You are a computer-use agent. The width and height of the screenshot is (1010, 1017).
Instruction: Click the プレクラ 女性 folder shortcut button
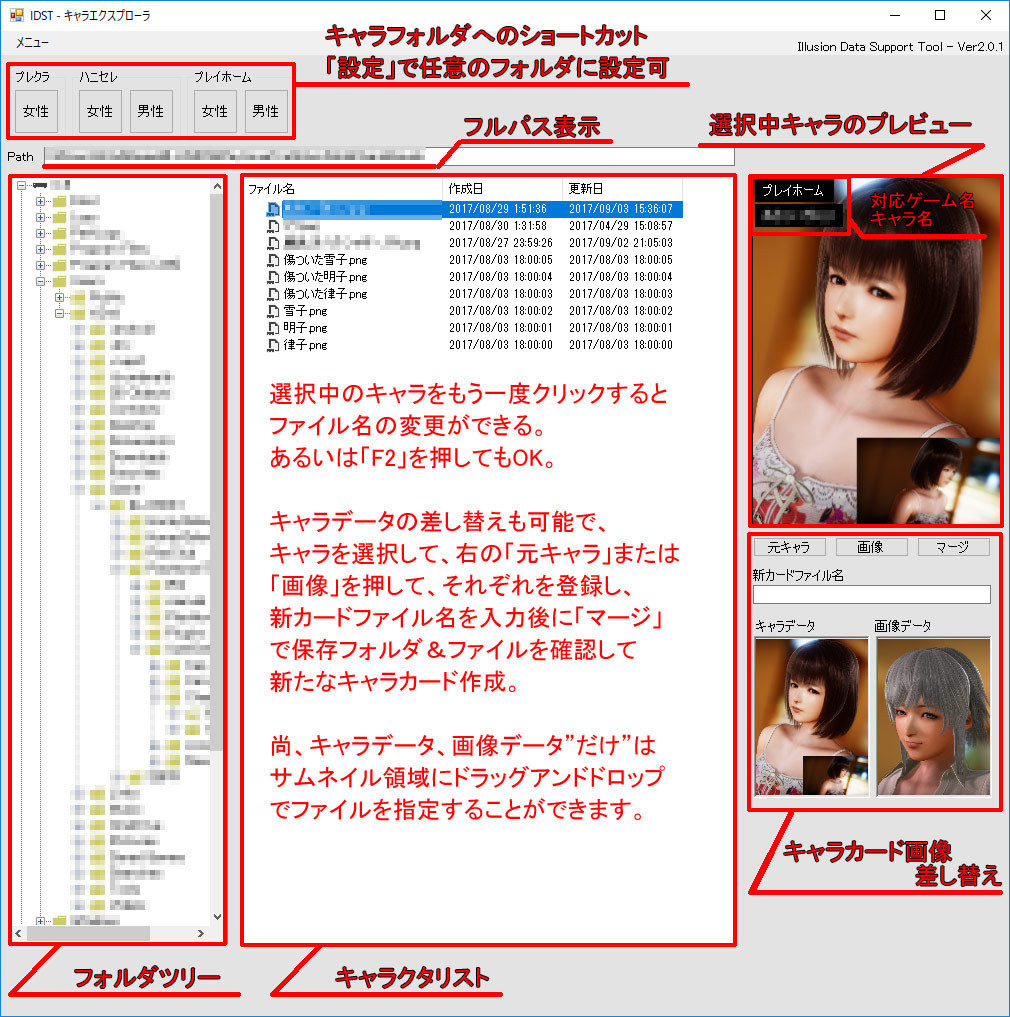[x=36, y=112]
